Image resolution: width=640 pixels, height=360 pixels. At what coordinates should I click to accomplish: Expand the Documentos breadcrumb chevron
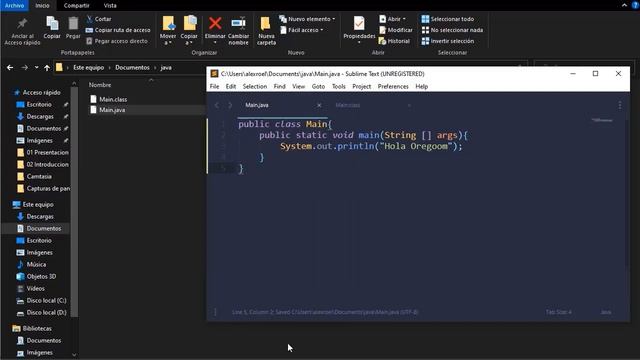tap(155, 67)
